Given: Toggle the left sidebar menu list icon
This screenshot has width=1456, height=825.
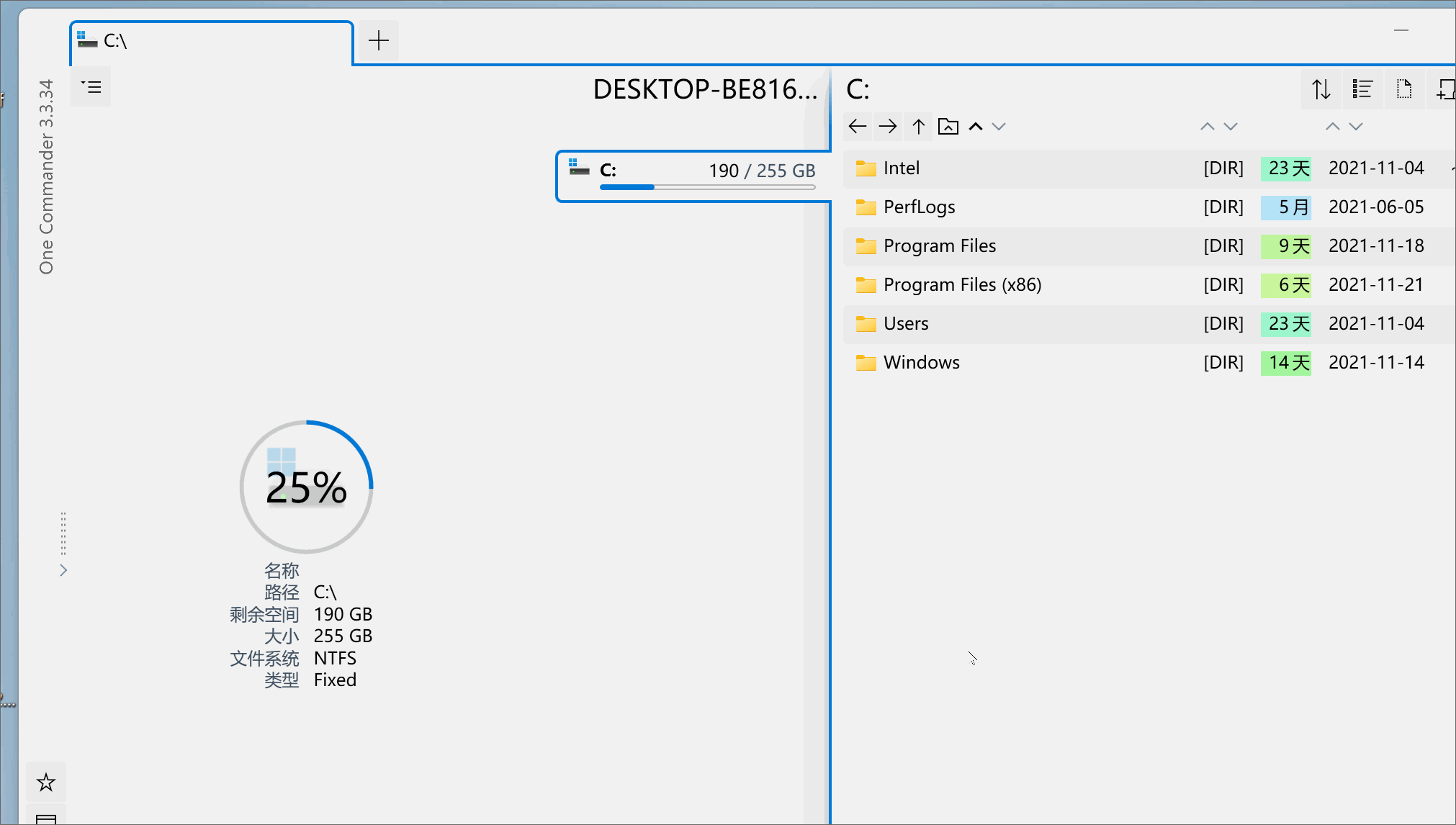Looking at the screenshot, I should tap(91, 87).
